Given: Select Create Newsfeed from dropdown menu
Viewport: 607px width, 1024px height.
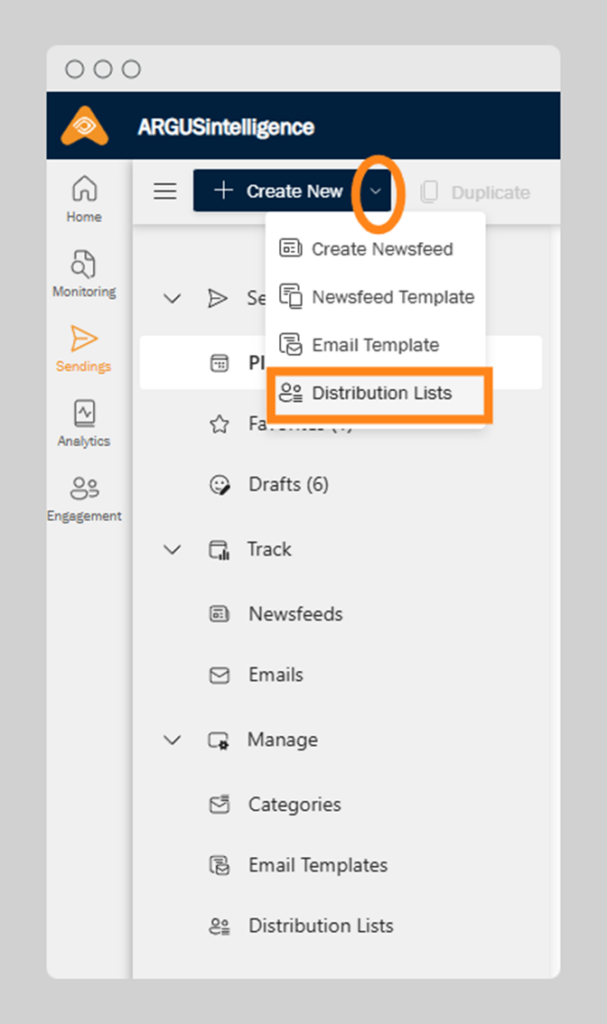Looking at the screenshot, I should click(381, 249).
